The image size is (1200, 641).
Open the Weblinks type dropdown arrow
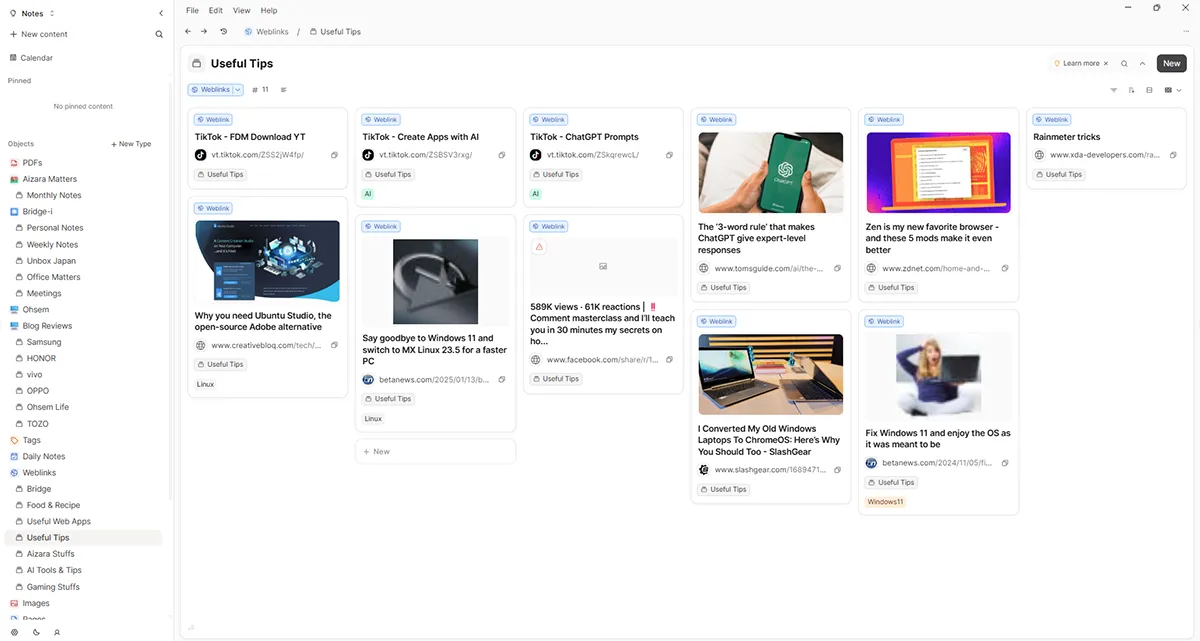(238, 90)
